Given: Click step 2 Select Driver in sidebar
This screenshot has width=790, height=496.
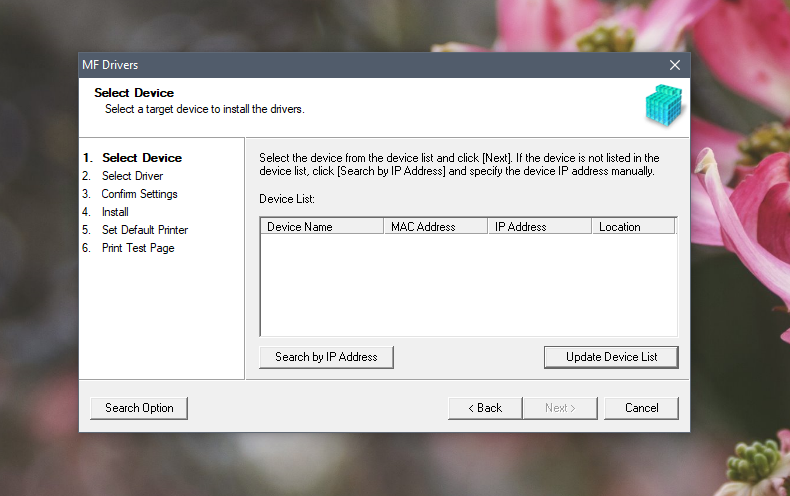Looking at the screenshot, I should tap(131, 176).
